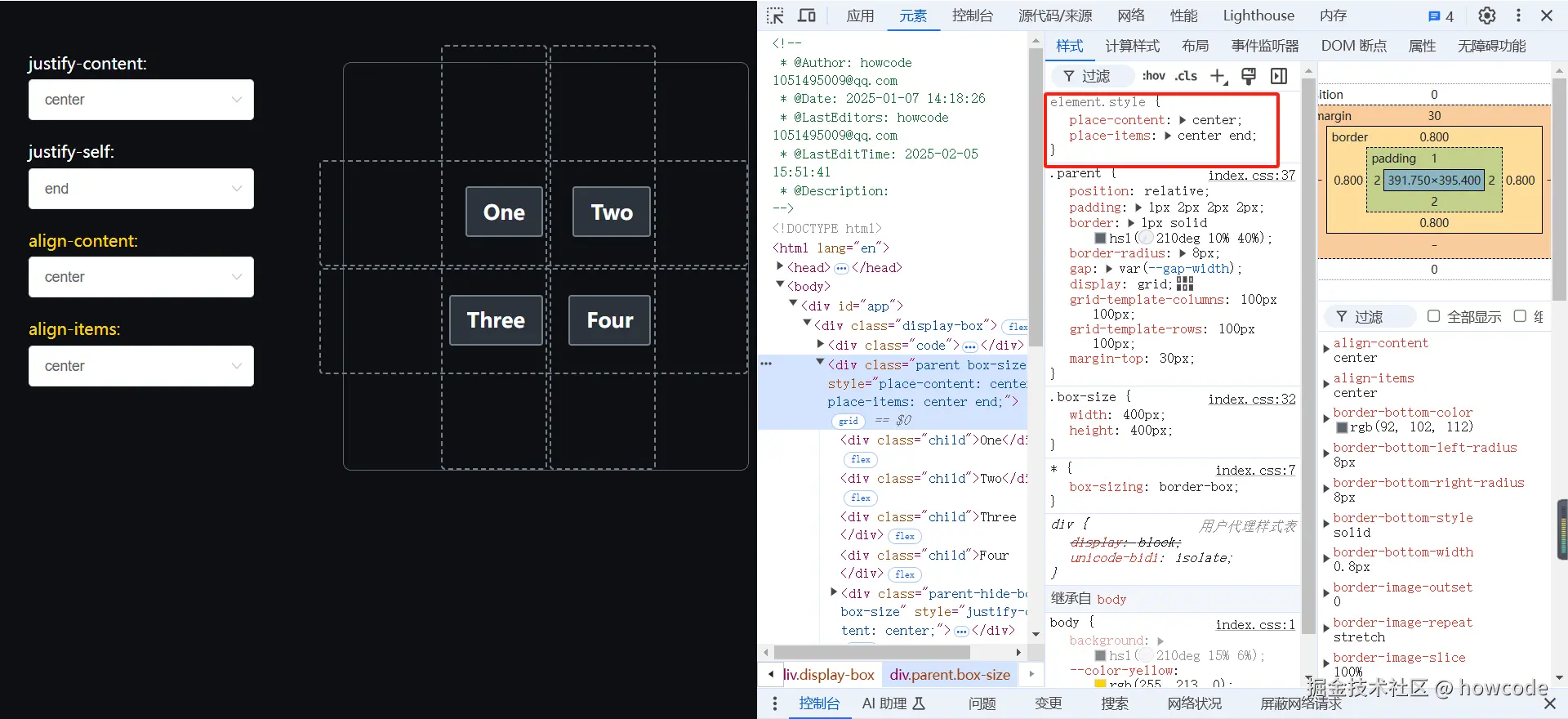This screenshot has height=719, width=1568.
Task: Open the 计算样式 computed styles tab
Action: [1133, 46]
